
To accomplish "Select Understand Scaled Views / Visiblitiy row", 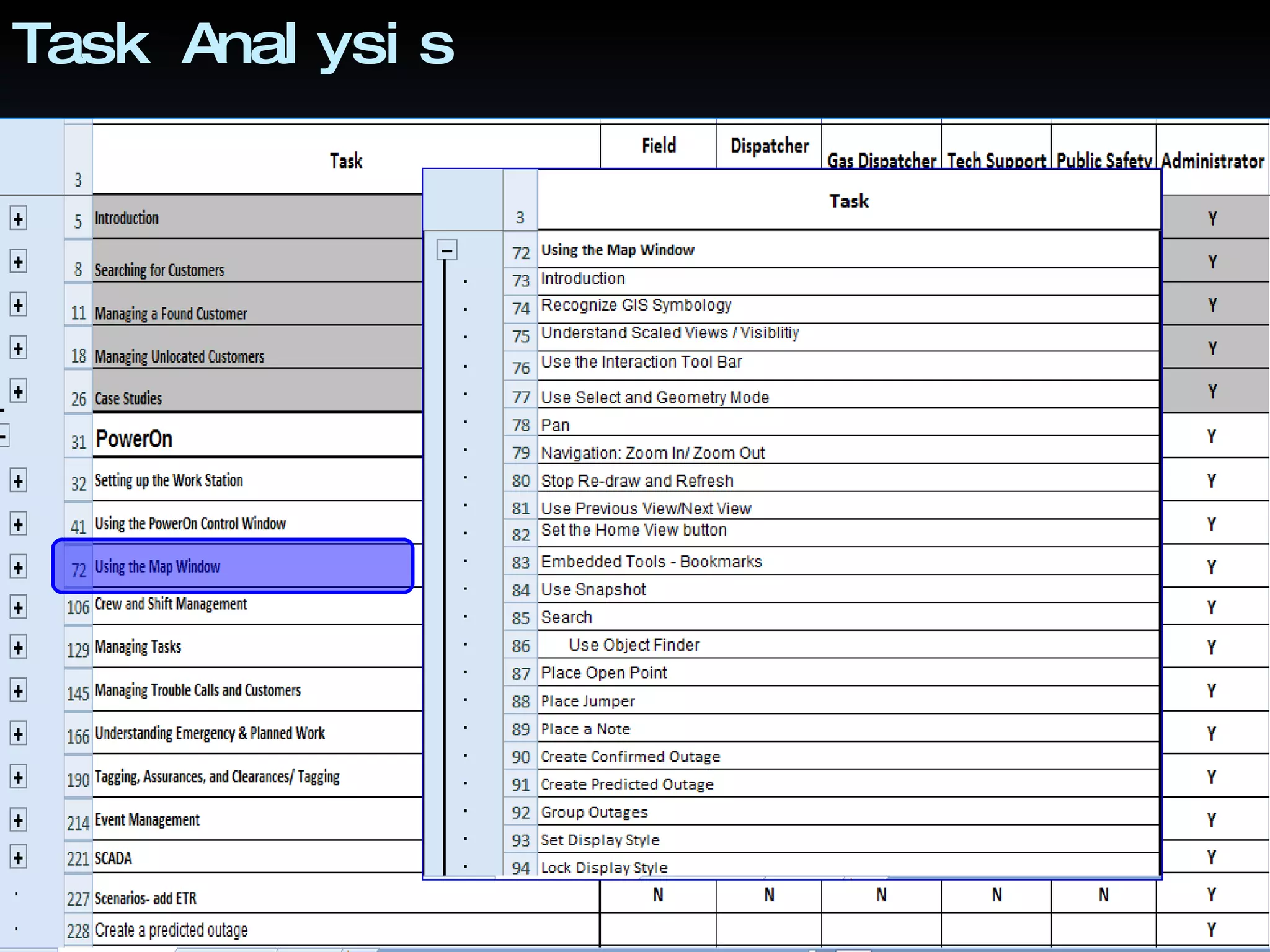I will click(848, 337).
